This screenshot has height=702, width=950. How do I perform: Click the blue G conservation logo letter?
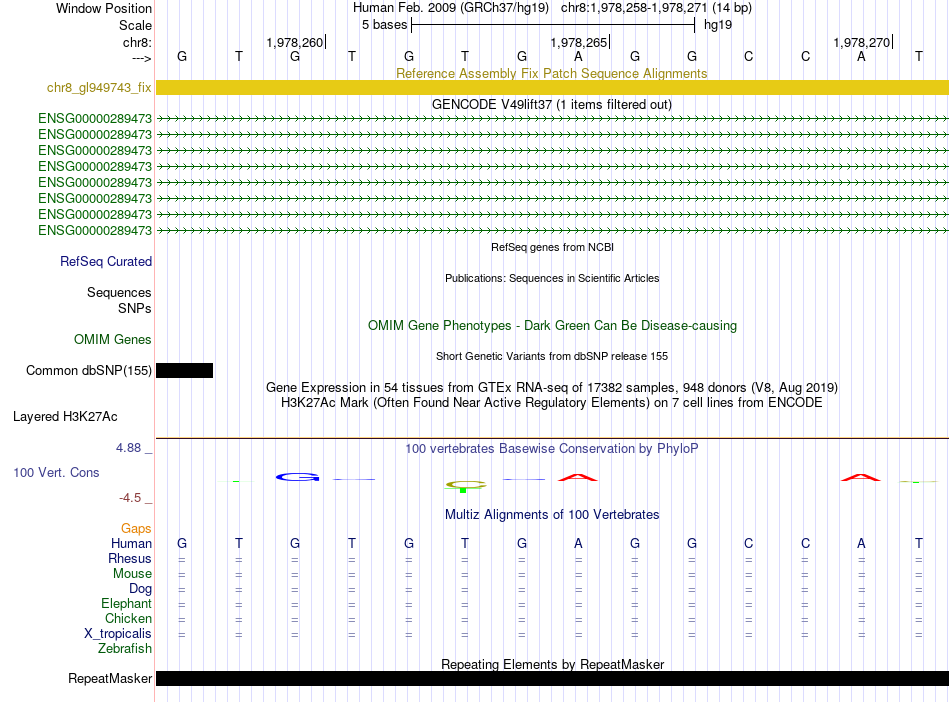click(297, 477)
